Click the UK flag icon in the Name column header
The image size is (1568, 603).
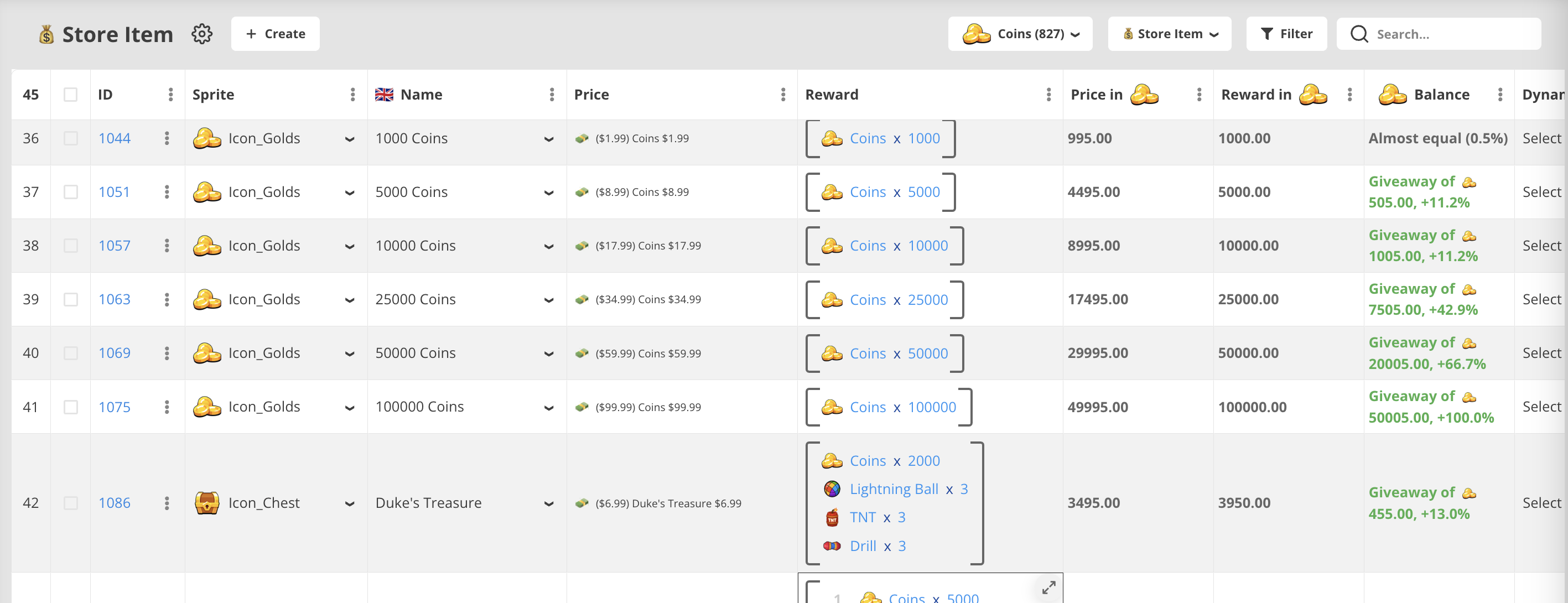[x=385, y=94]
